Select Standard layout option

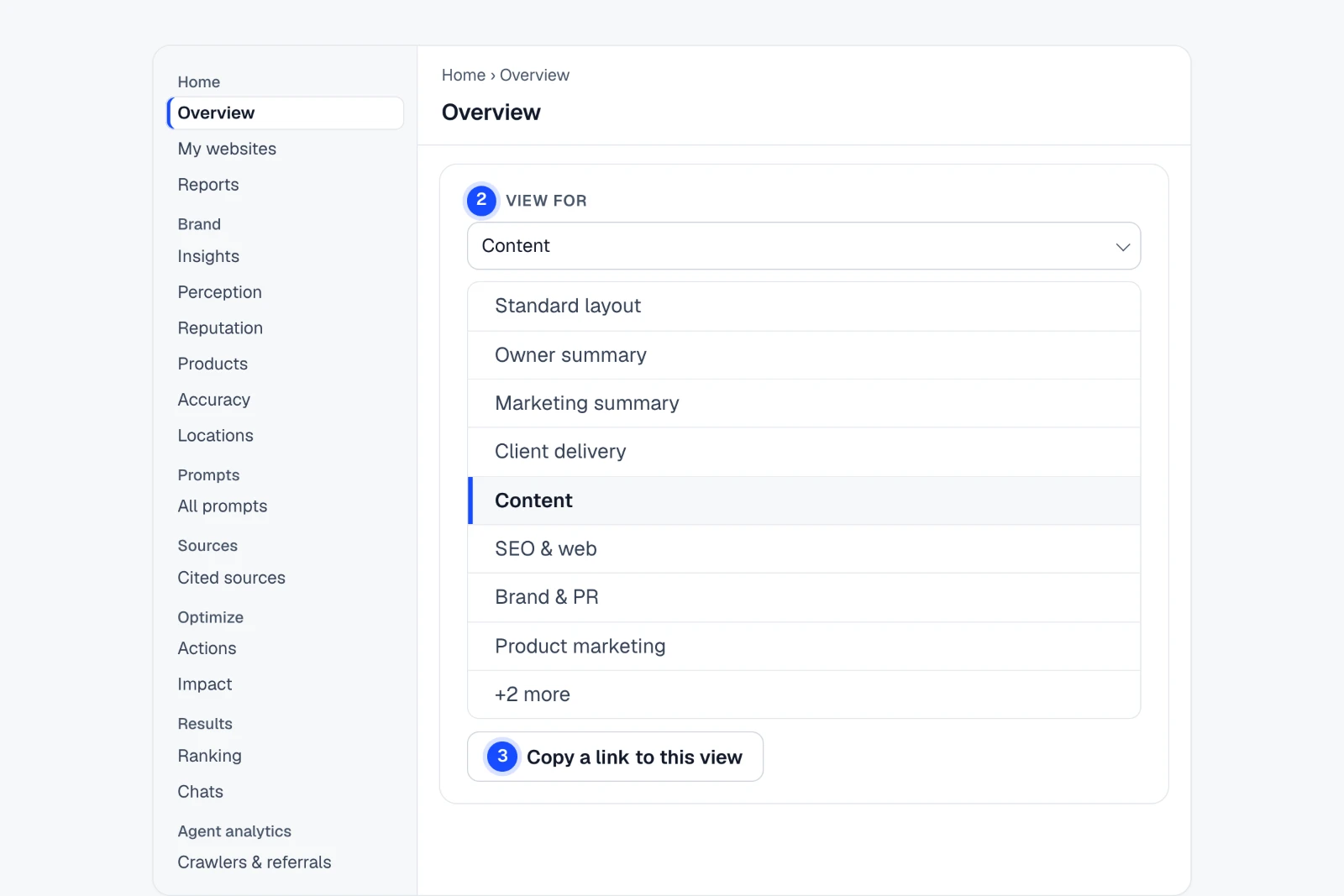(x=804, y=307)
